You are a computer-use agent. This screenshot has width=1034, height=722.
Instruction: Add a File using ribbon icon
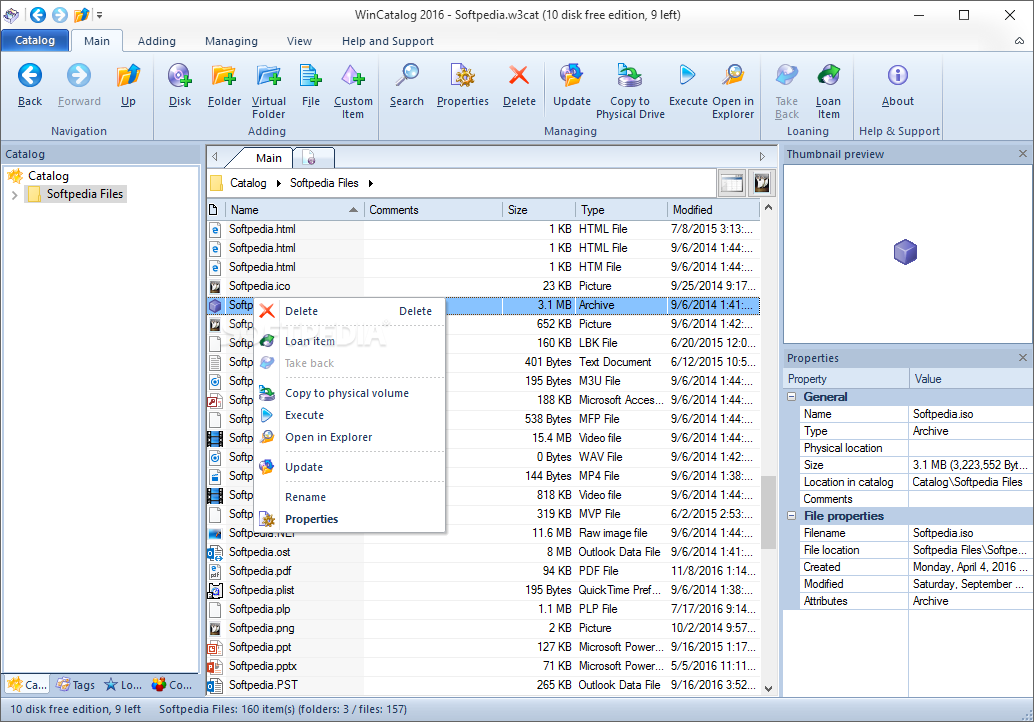311,84
